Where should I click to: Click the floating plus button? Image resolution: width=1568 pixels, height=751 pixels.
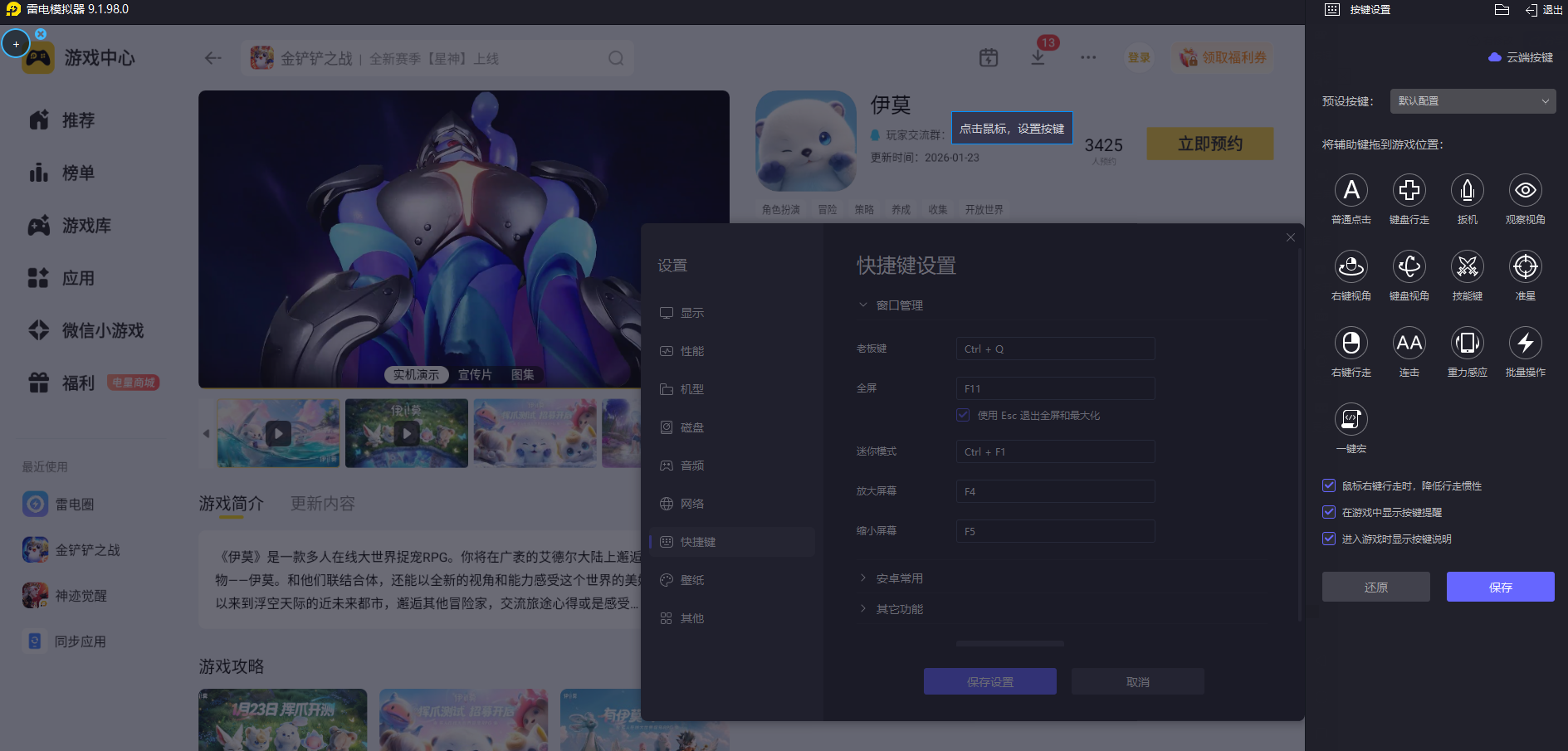16,44
